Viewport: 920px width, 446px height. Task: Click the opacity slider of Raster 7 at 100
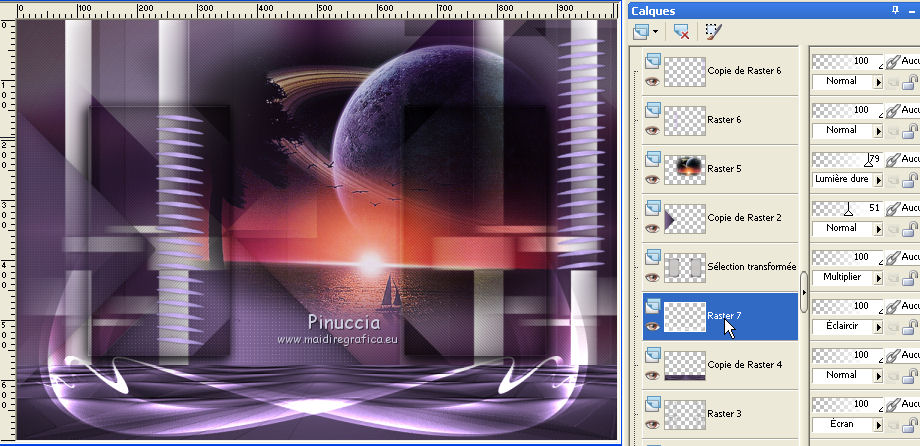pyautogui.click(x=848, y=306)
